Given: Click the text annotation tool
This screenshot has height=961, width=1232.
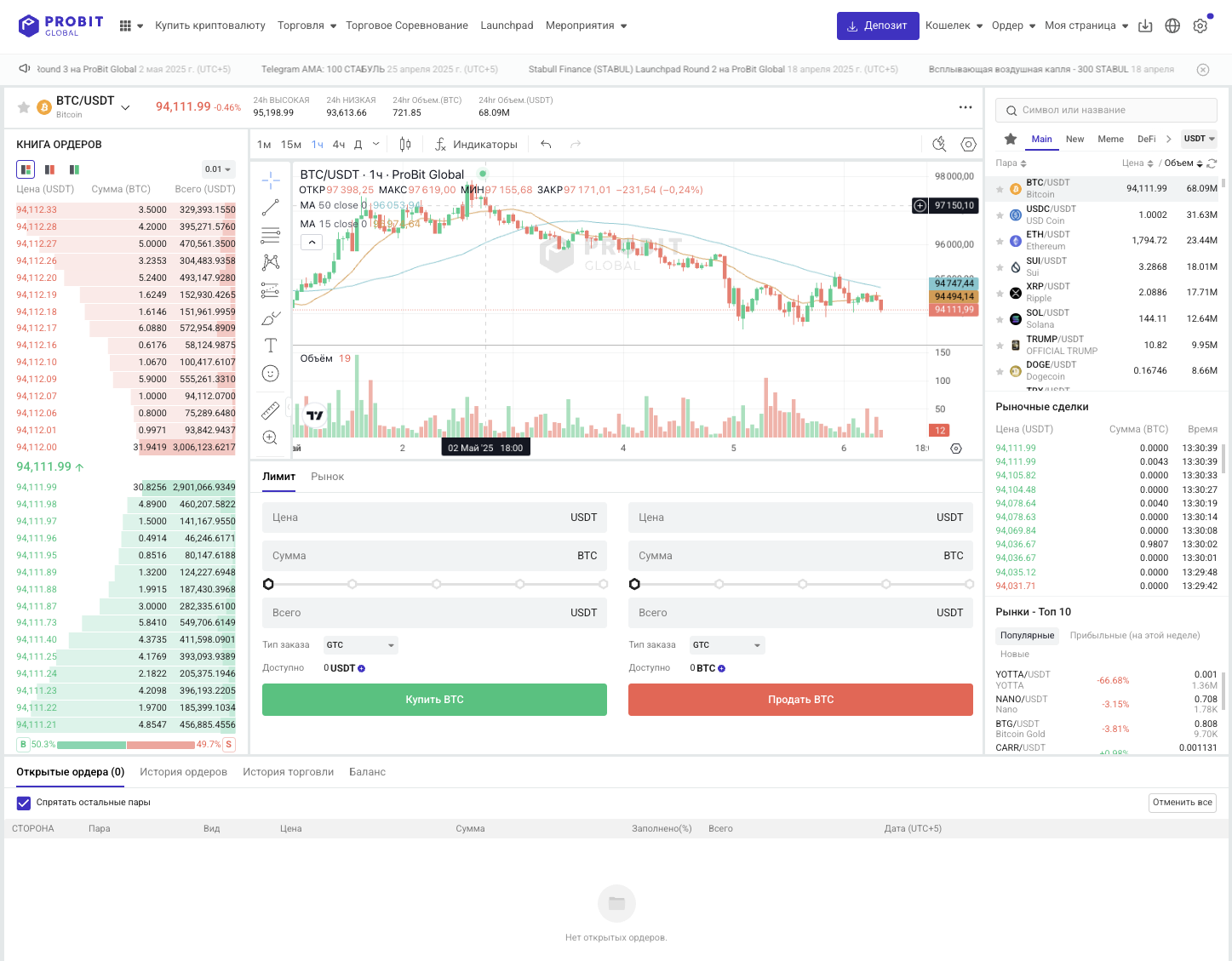Looking at the screenshot, I should tap(271, 345).
